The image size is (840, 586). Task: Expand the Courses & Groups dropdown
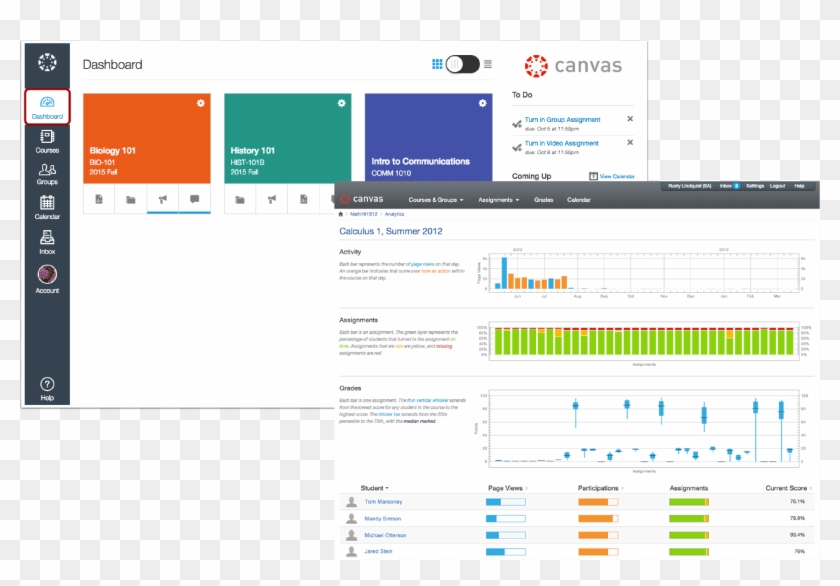(436, 200)
